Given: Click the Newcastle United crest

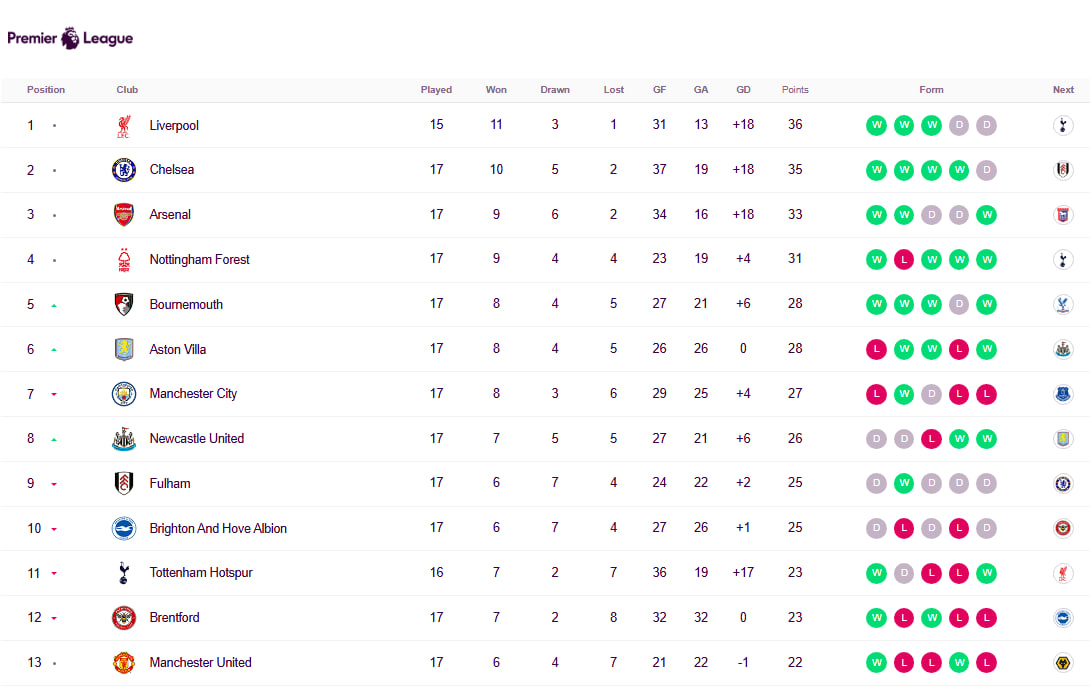Looking at the screenshot, I should pyautogui.click(x=124, y=439).
